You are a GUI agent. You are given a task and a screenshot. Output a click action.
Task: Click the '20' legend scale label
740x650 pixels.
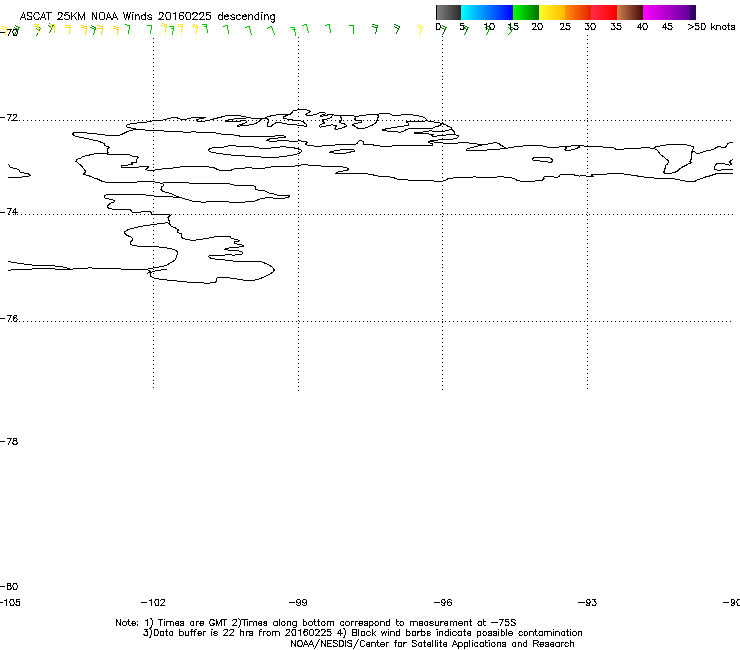pyautogui.click(x=537, y=27)
